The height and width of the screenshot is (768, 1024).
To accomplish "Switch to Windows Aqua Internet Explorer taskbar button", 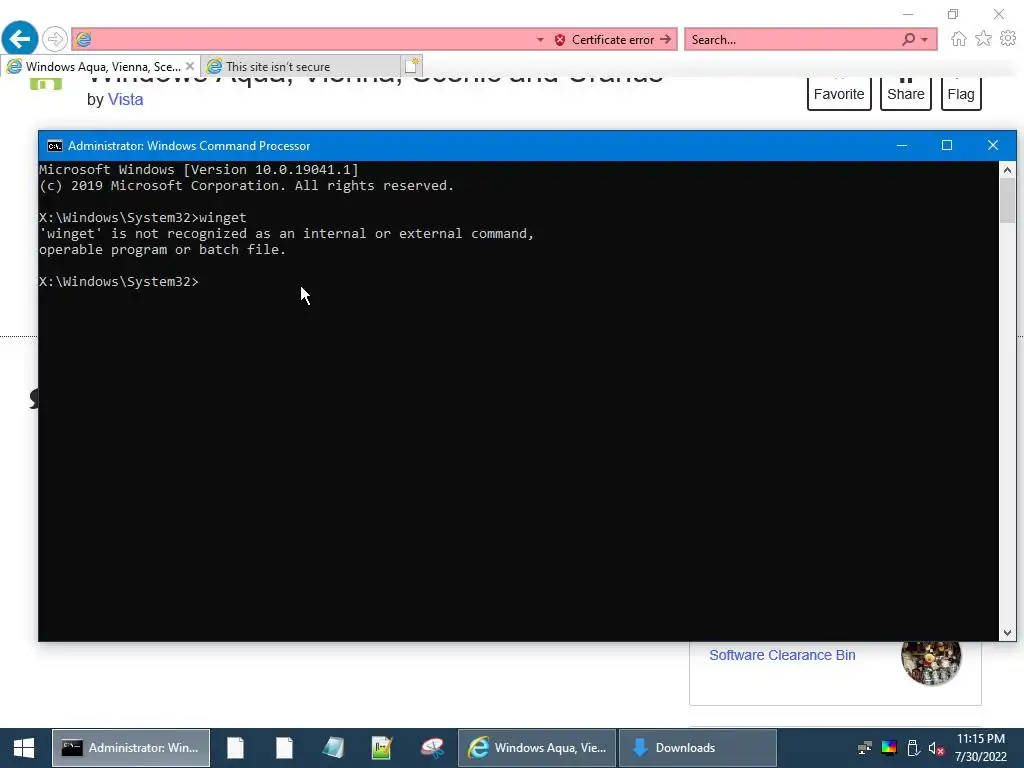I will click(x=537, y=748).
